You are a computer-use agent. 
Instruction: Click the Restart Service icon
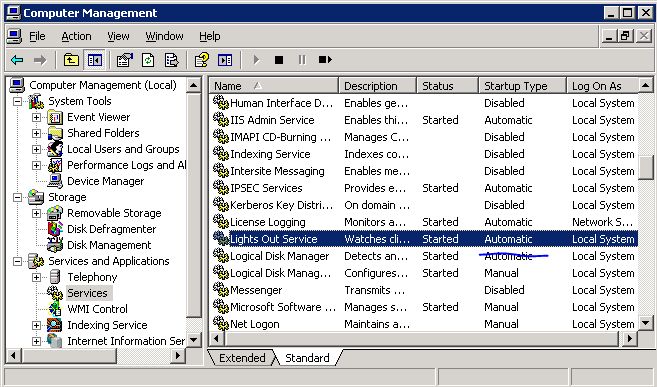[325, 60]
